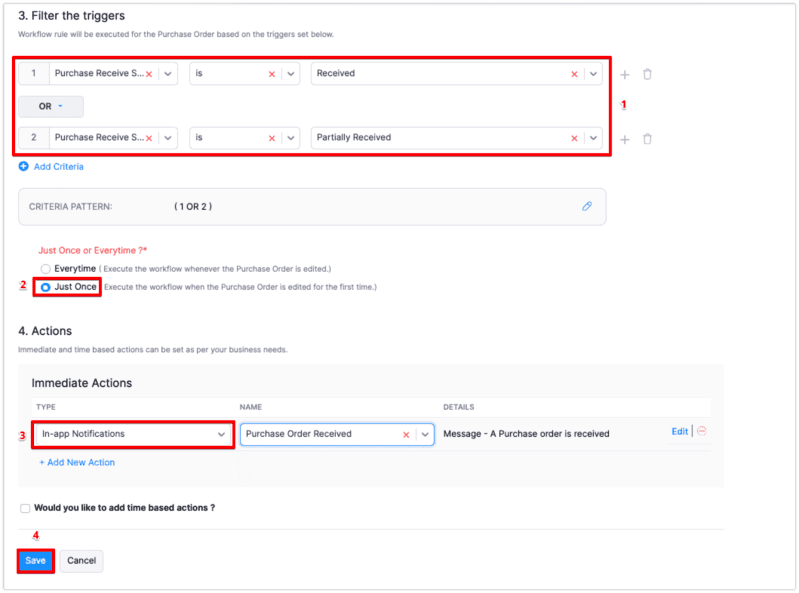Delete criteria row 1 with trash icon
The image size is (799, 593).
tap(648, 74)
